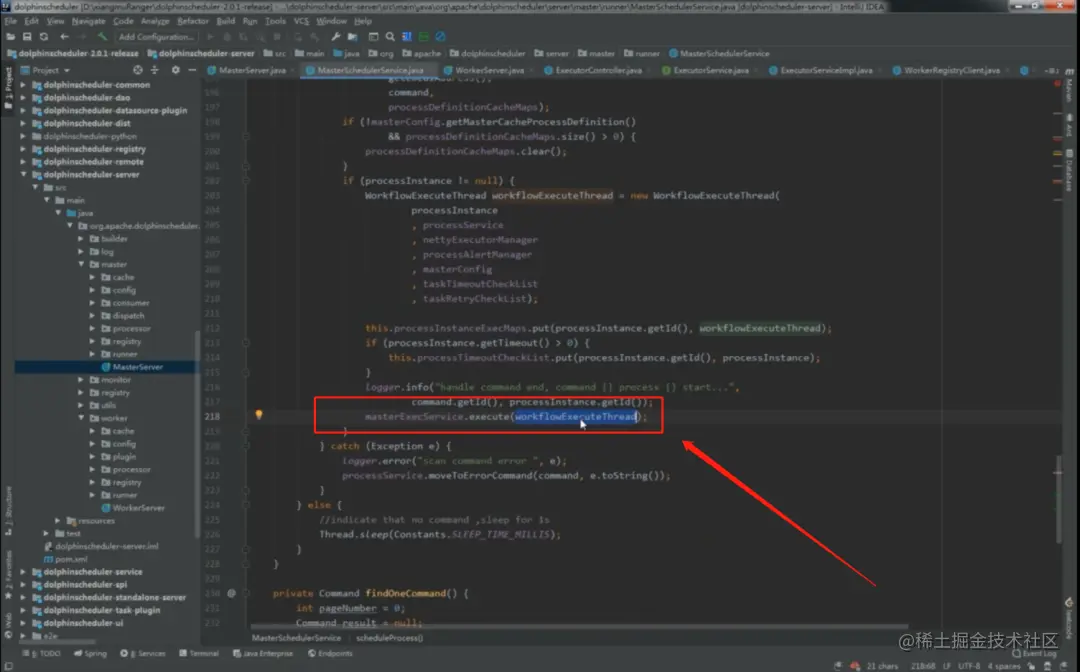Click the lightbulb intention icon at line 218
The height and width of the screenshot is (672, 1080).
259,414
